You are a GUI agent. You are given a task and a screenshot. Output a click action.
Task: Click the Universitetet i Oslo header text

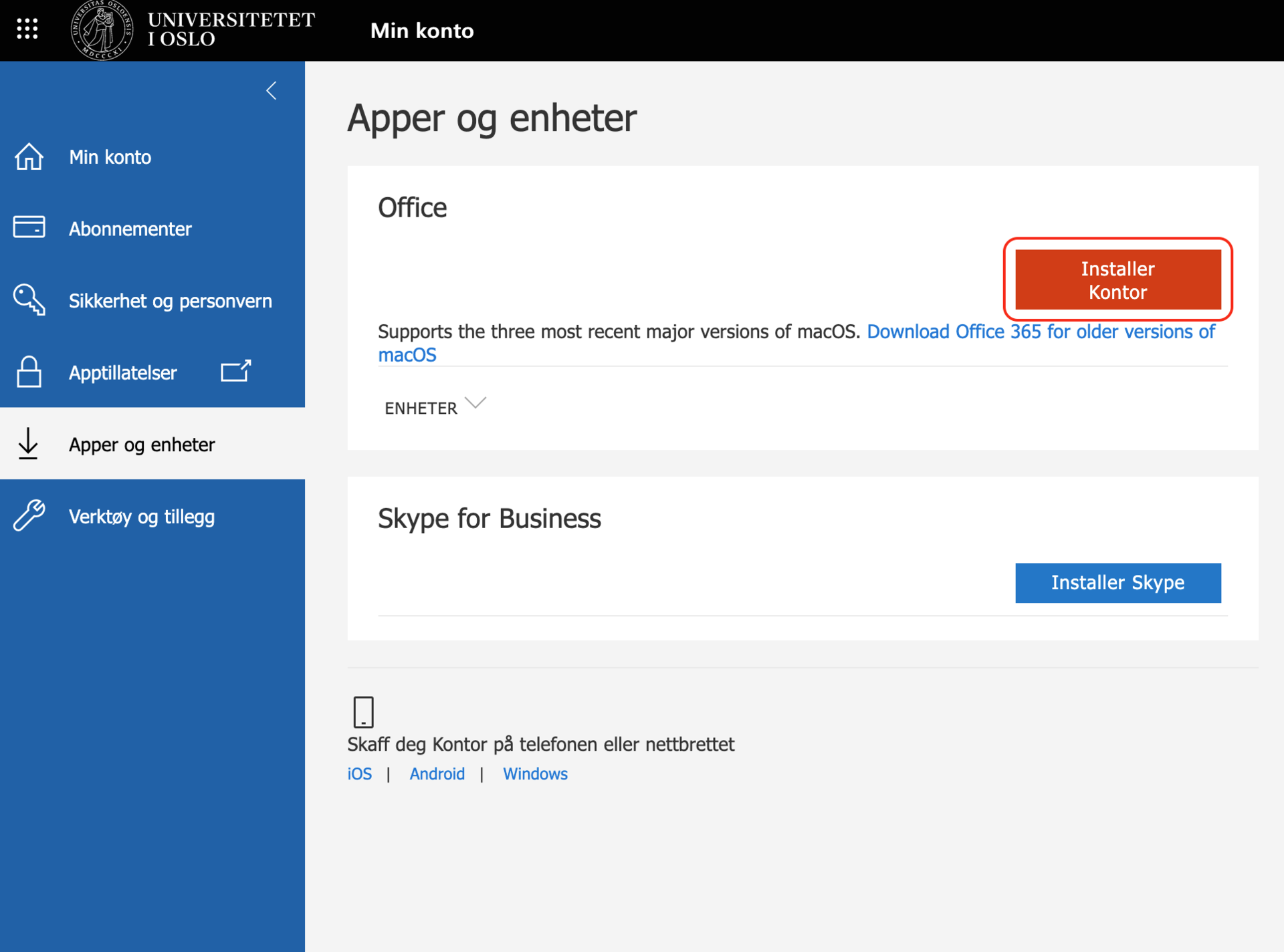tap(231, 29)
